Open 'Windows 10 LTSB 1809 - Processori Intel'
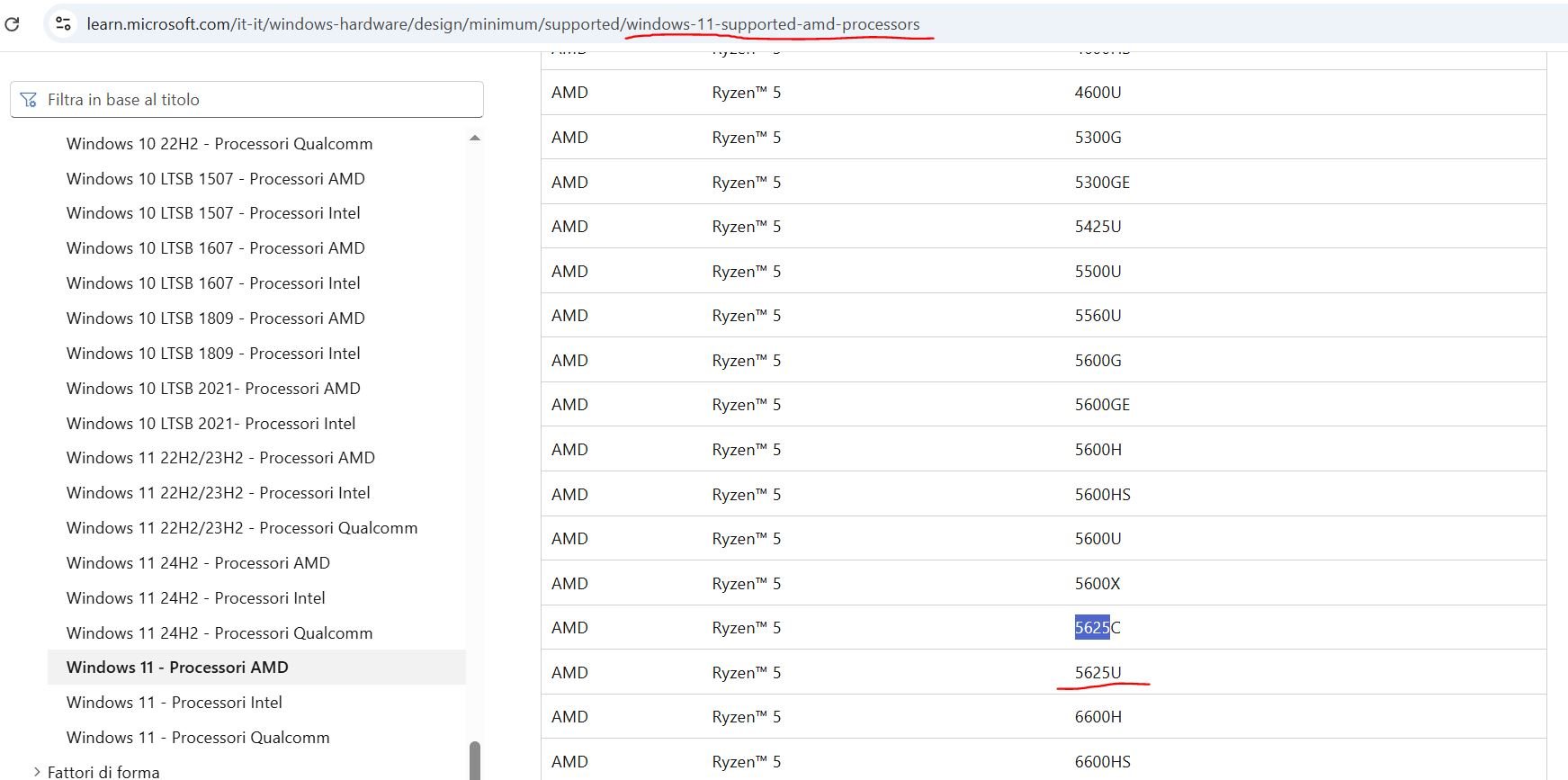This screenshot has width=1568, height=780. pyautogui.click(x=213, y=354)
